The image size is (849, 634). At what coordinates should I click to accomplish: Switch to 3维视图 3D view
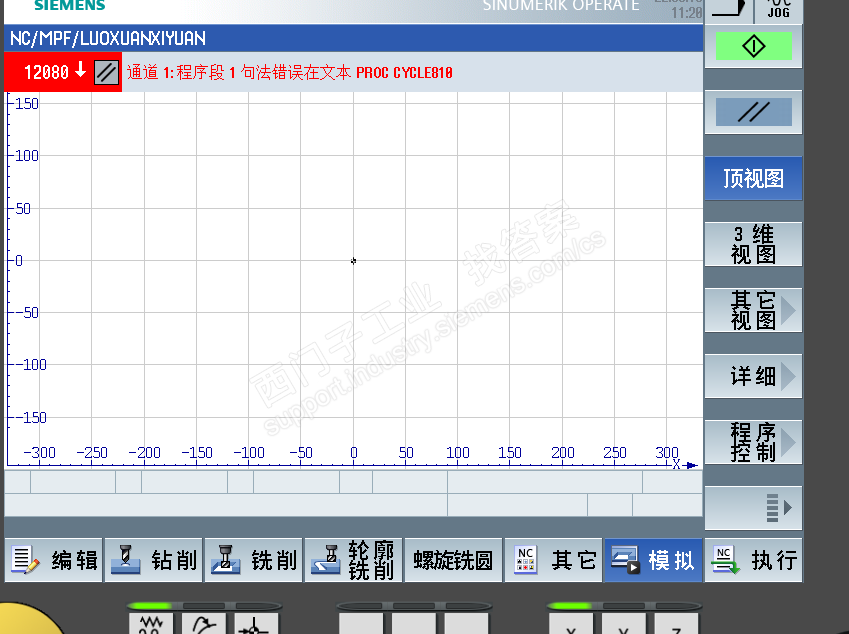753,244
